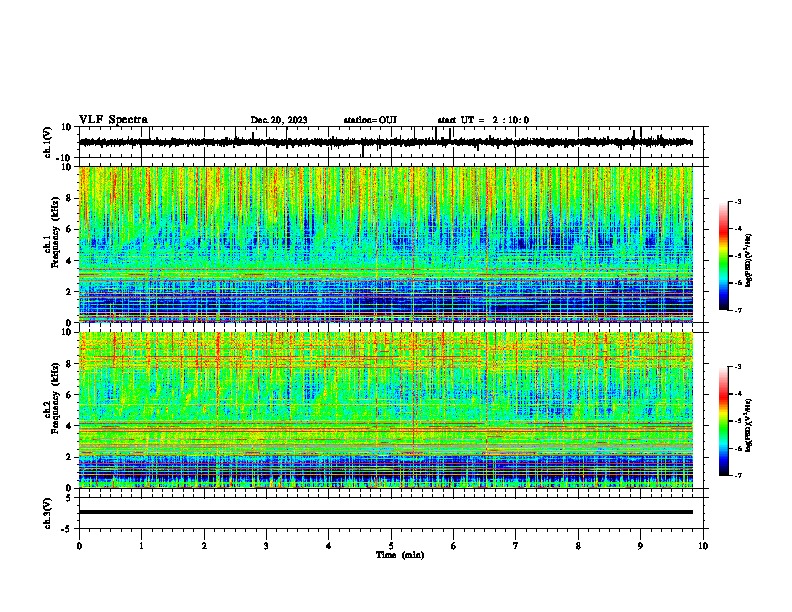
Task: Click the 'start UT = 2 : 10: 0' label
Action: point(483,120)
